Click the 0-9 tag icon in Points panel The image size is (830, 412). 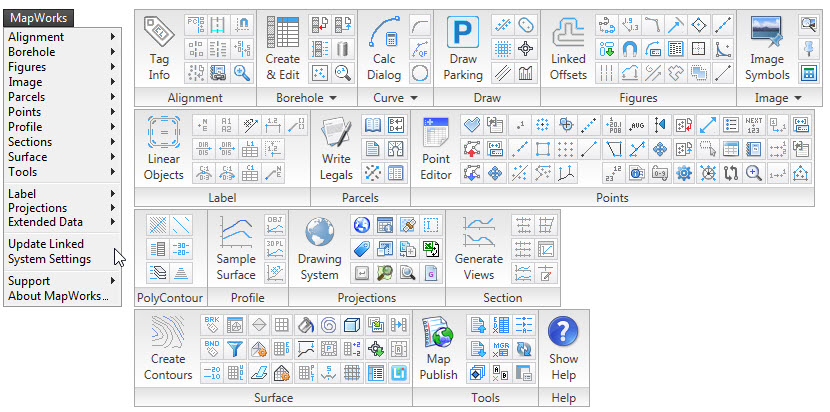pyautogui.click(x=660, y=173)
